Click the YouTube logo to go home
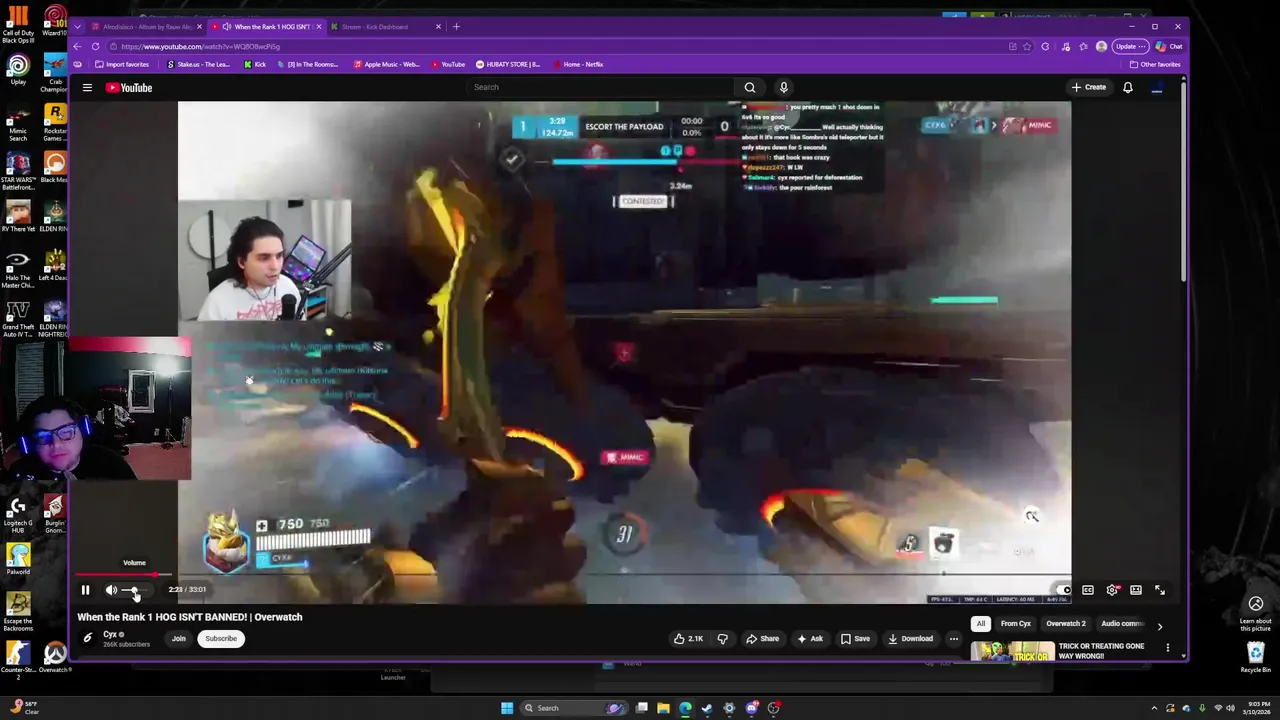 coord(129,88)
